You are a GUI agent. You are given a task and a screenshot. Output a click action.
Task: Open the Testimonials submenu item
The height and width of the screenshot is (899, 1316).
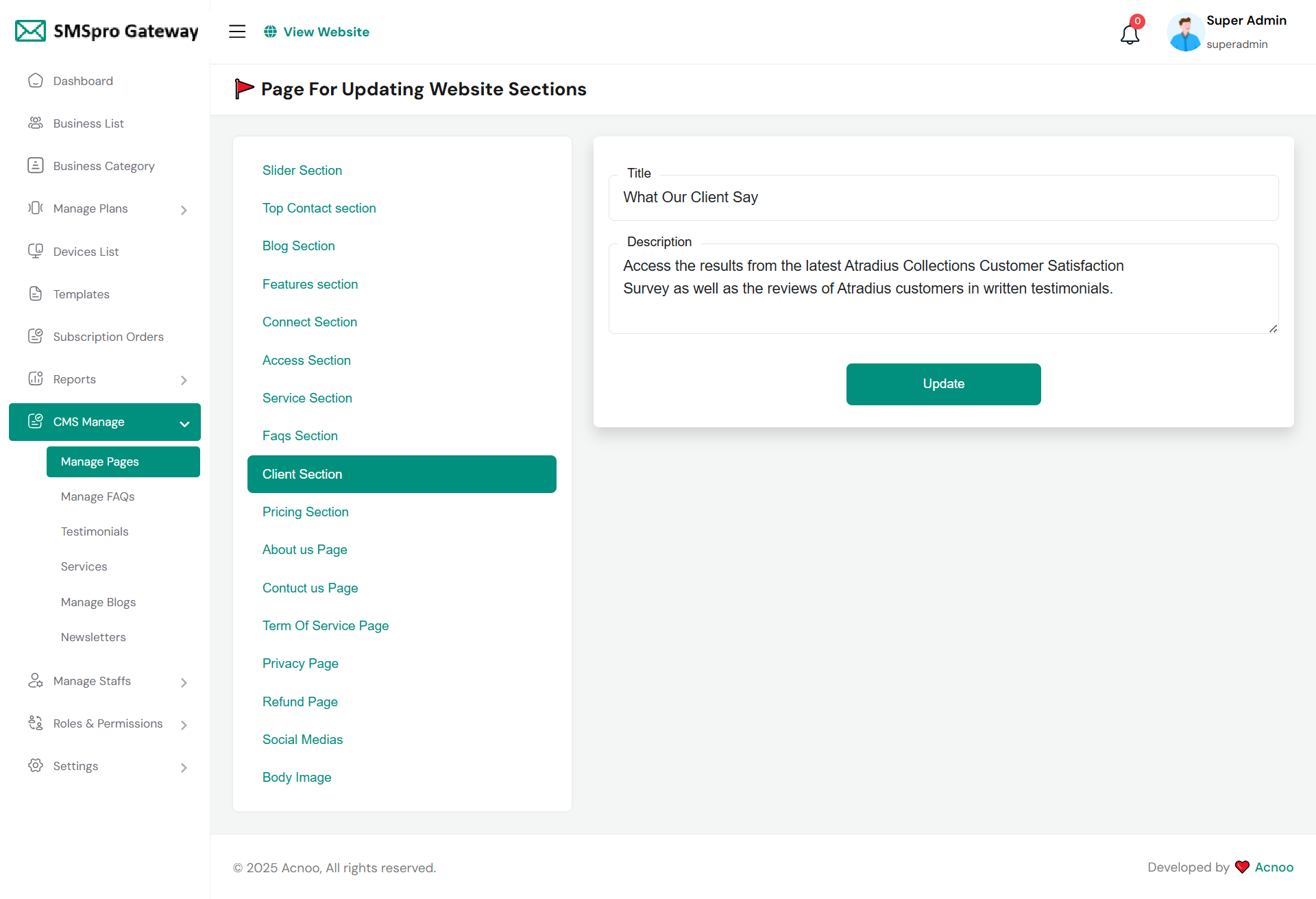pos(95,531)
